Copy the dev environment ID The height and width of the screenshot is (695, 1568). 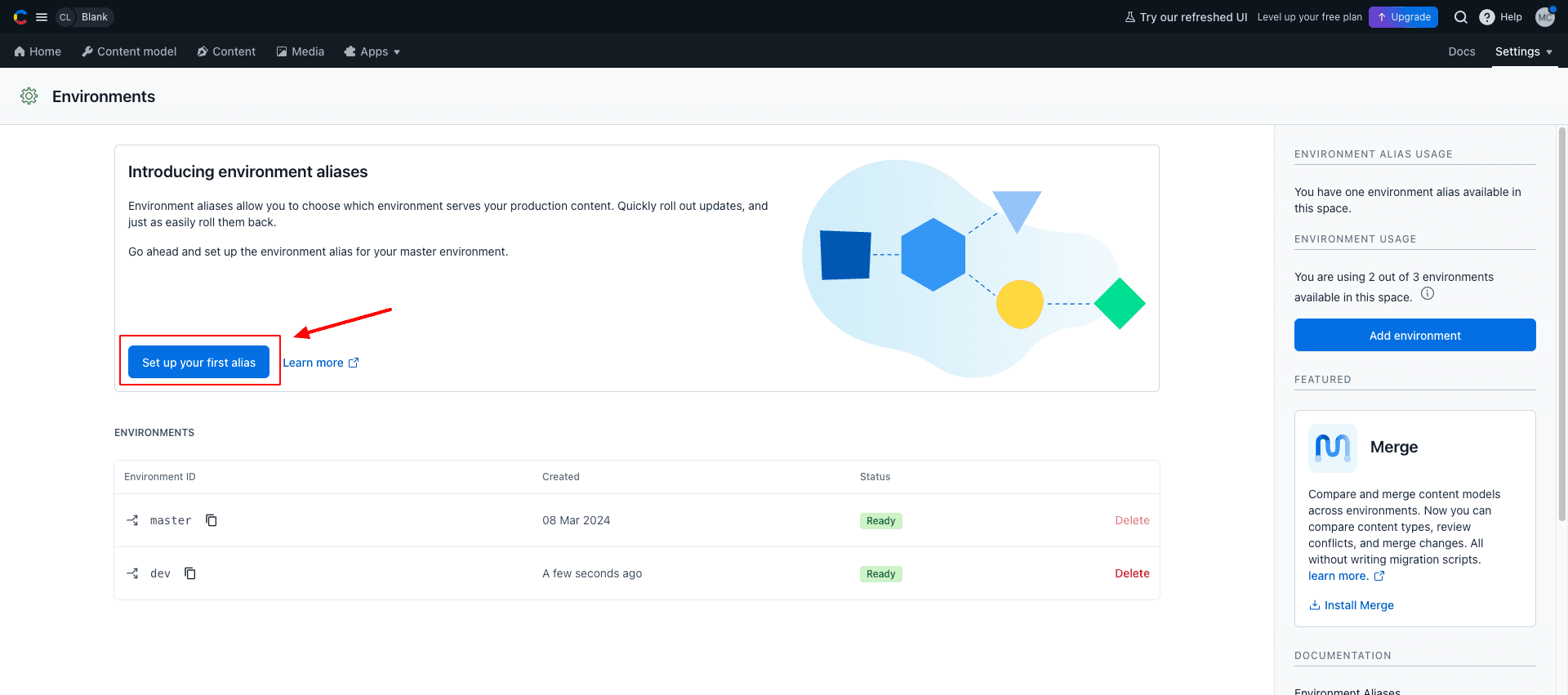coord(190,573)
